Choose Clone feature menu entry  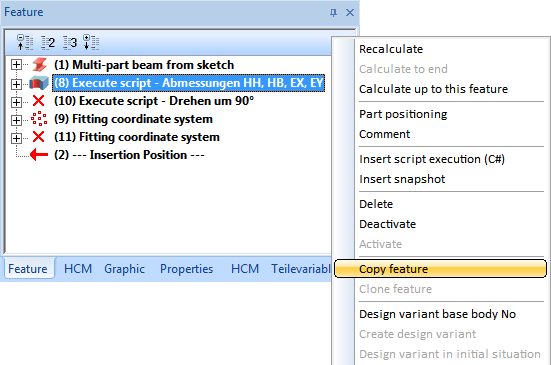point(395,289)
